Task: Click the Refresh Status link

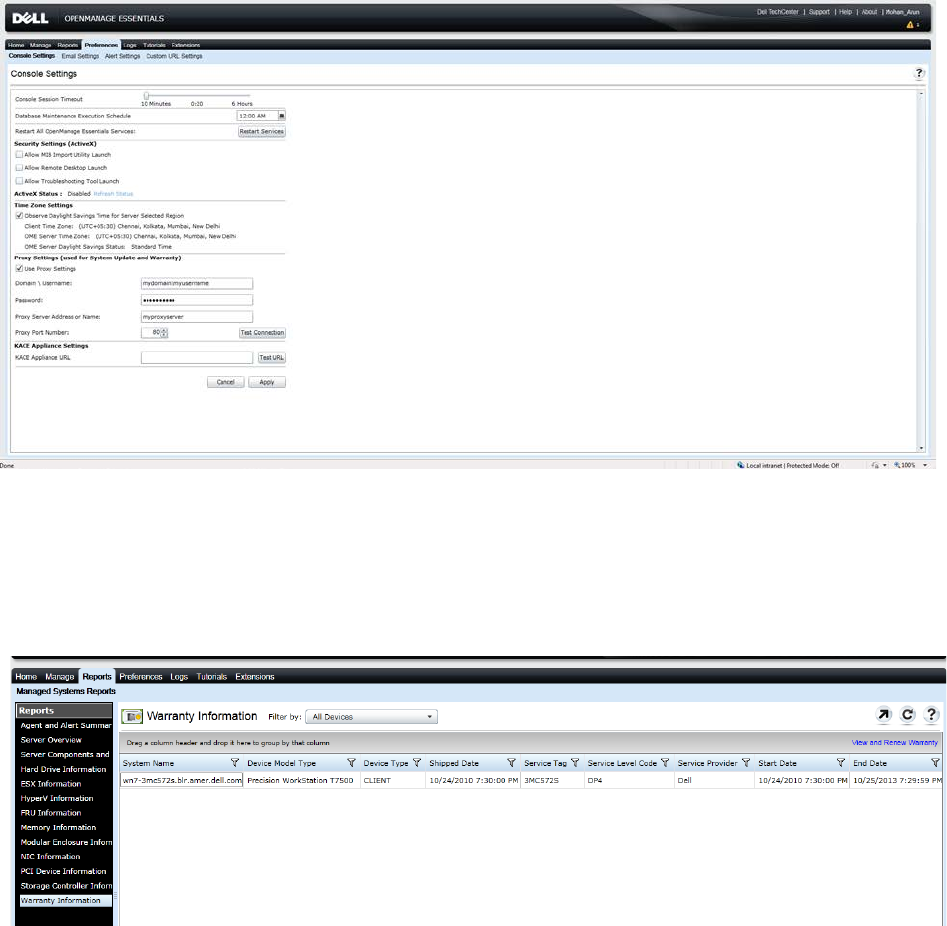Action: (x=113, y=194)
